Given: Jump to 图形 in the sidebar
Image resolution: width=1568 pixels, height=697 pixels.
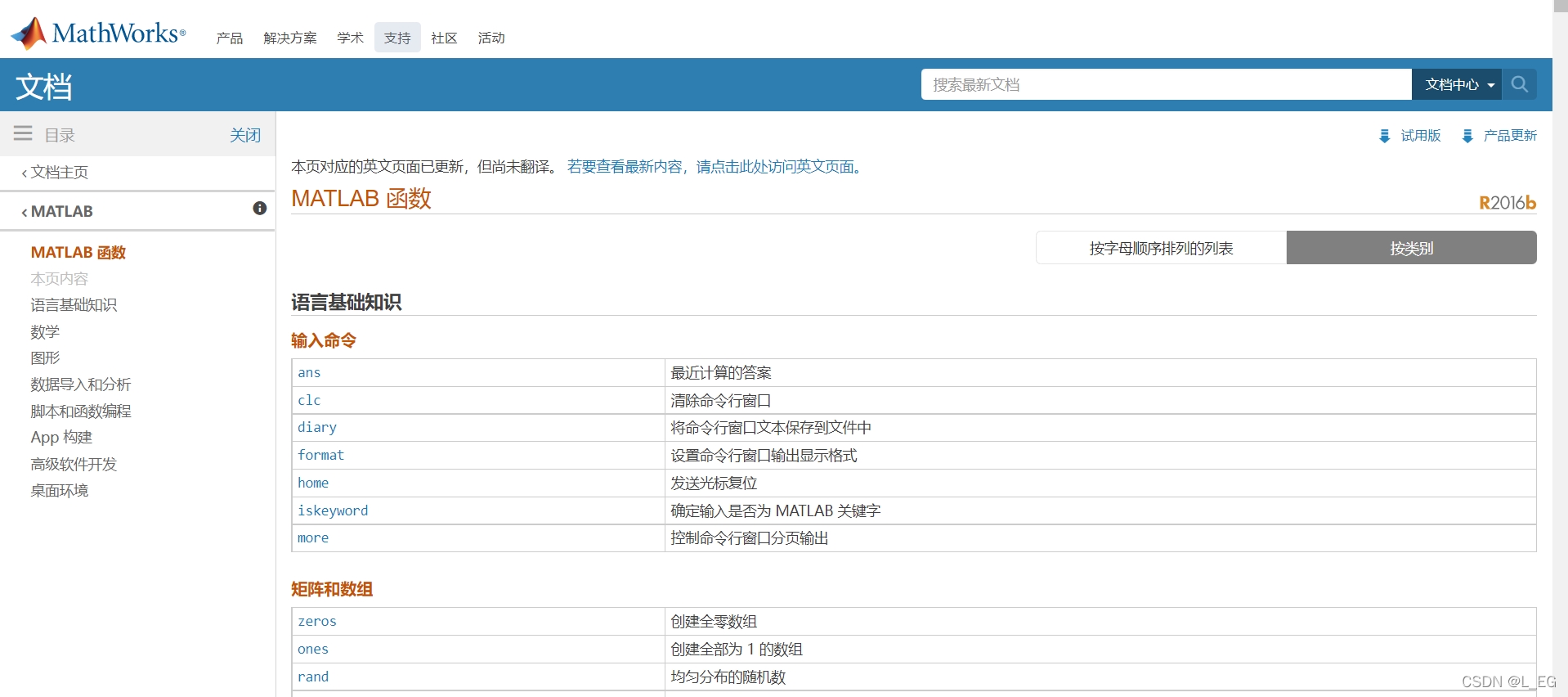Looking at the screenshot, I should click(45, 358).
